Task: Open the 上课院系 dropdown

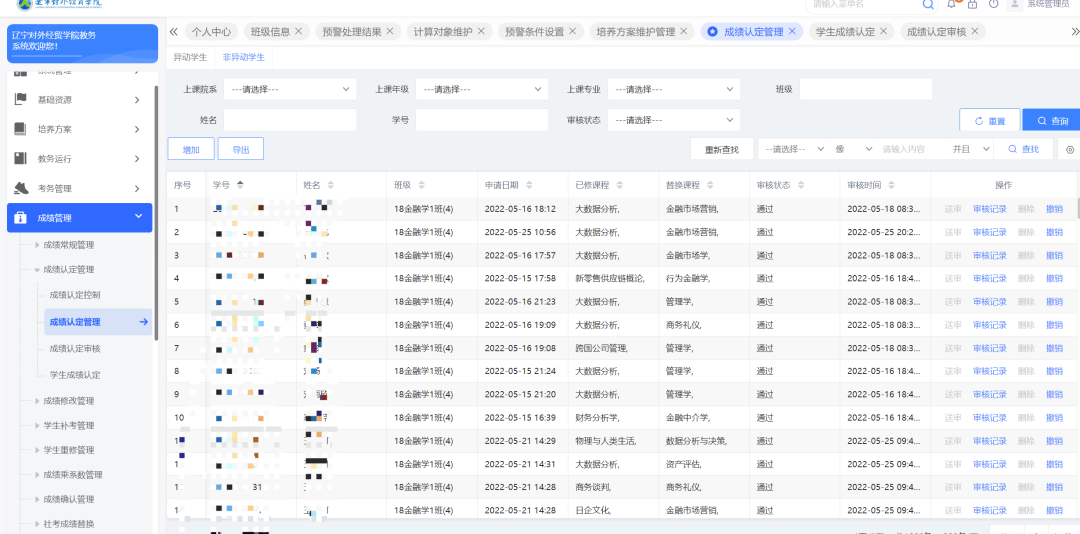Action: click(x=290, y=89)
